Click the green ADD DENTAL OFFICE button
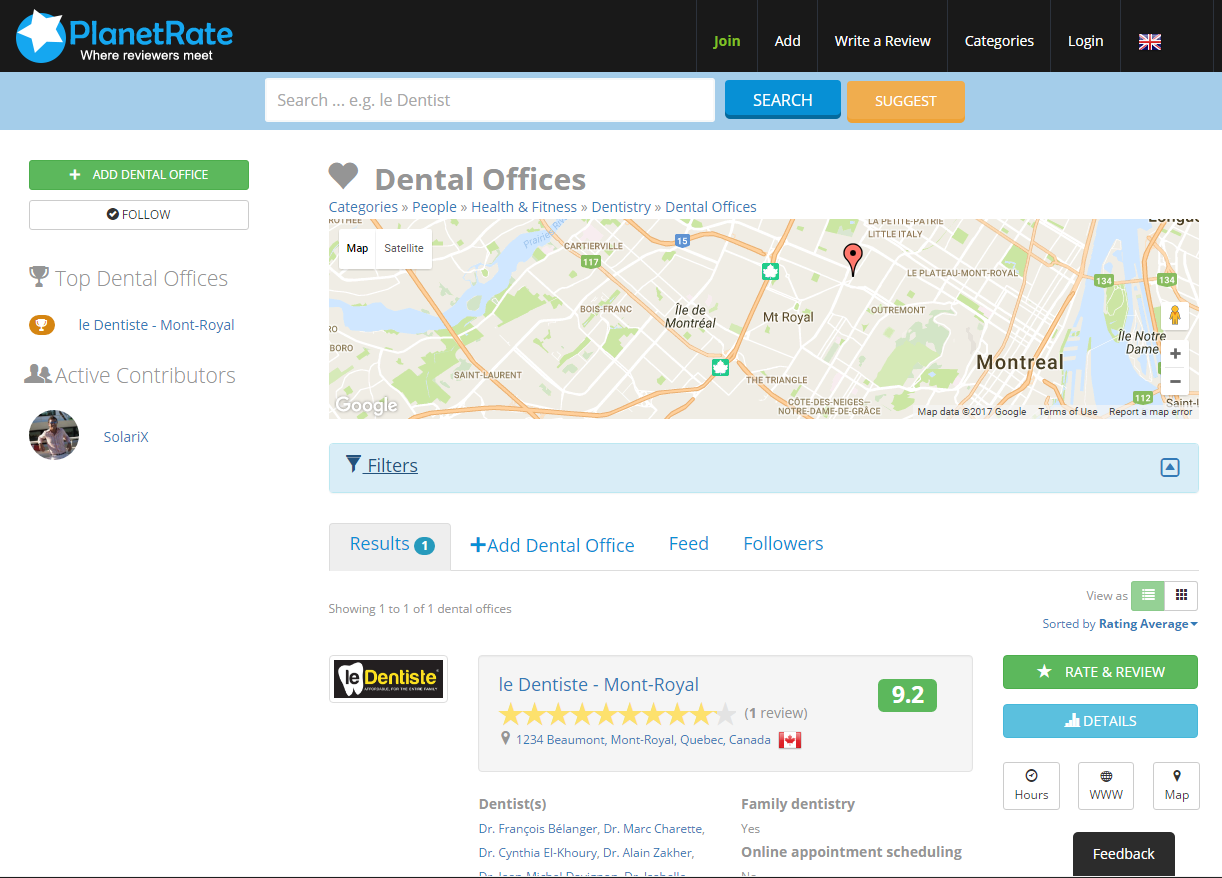This screenshot has width=1222, height=878. [139, 175]
